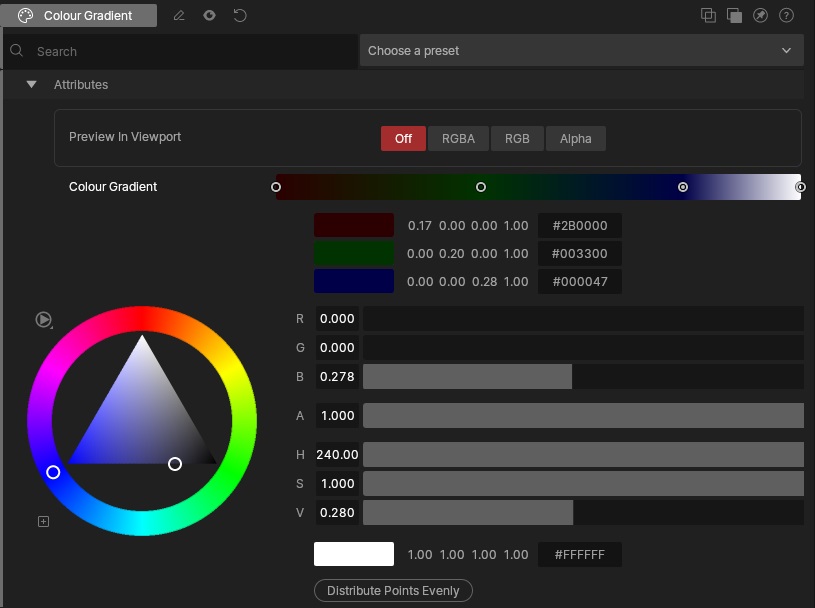Click the dark blue colour swatch
This screenshot has width=815, height=608.
tap(354, 281)
